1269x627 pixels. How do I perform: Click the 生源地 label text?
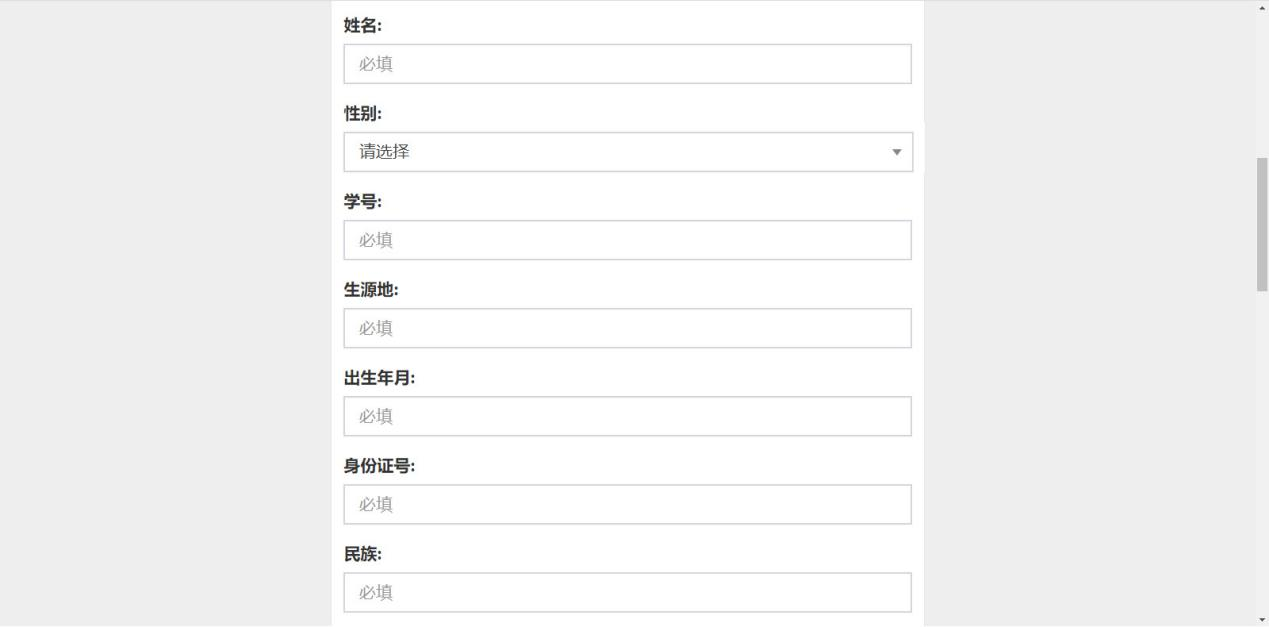coord(370,290)
